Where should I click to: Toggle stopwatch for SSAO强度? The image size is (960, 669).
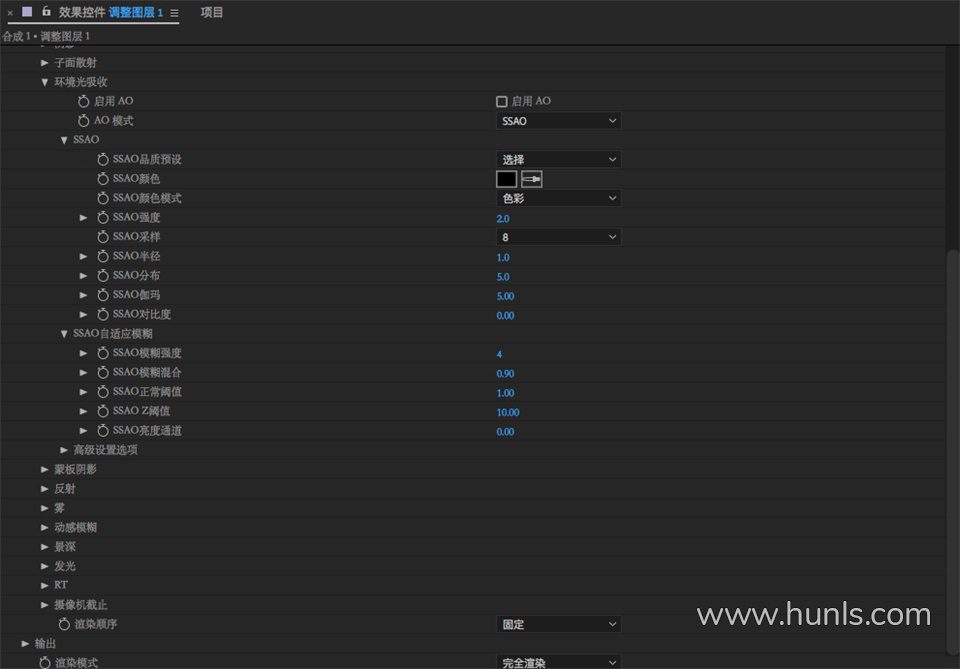[103, 217]
